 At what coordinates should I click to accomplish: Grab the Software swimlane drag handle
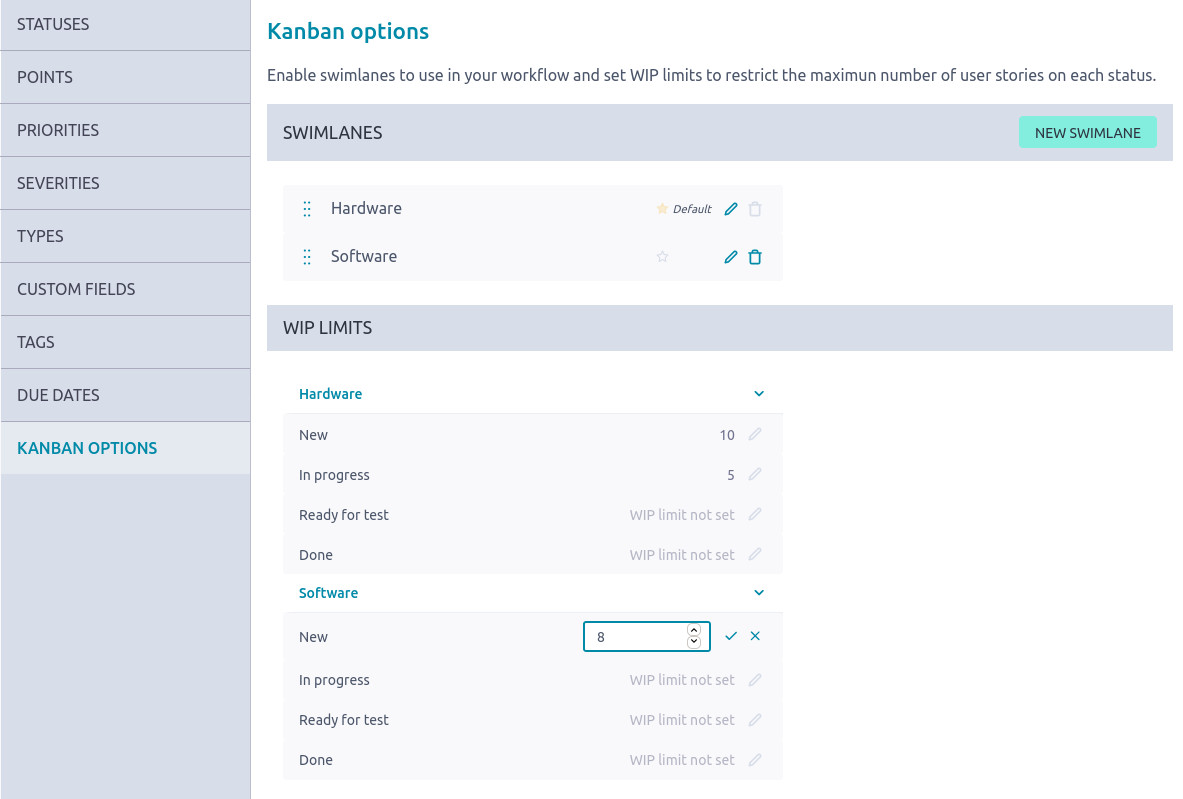coord(307,257)
